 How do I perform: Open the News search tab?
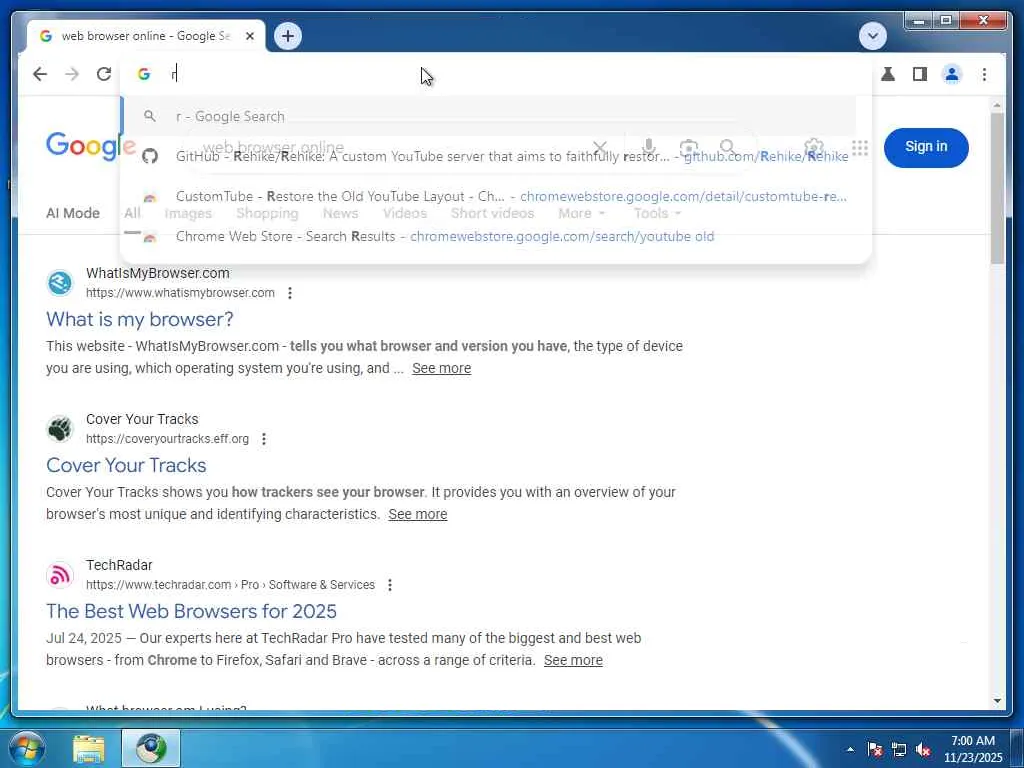(340, 213)
